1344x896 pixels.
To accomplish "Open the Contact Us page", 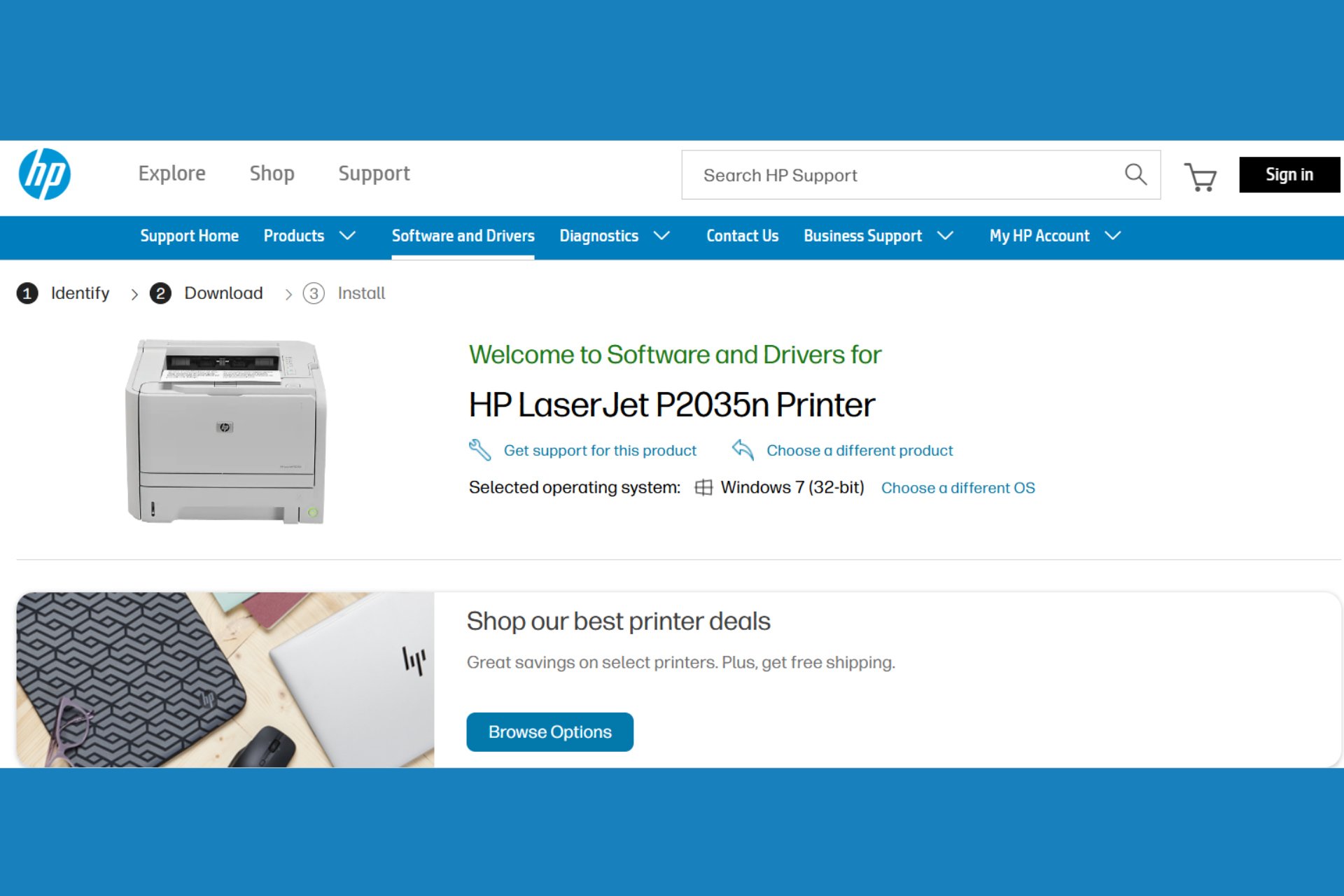I will 742,236.
